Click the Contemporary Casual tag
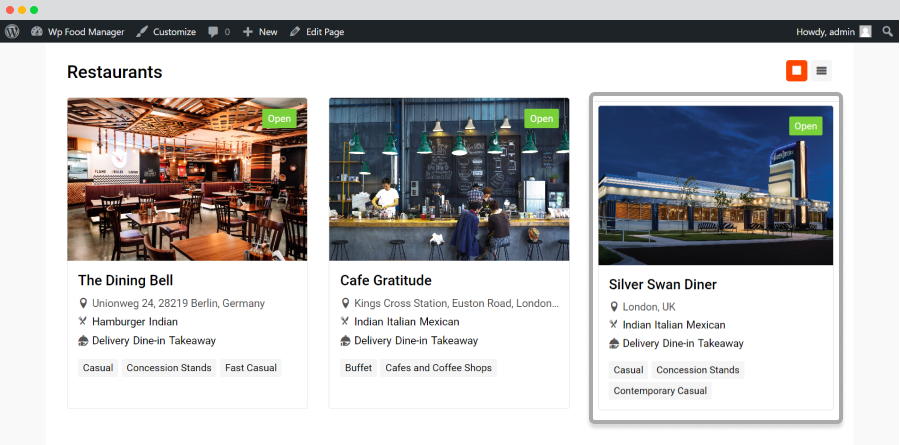This screenshot has width=900, height=445. (660, 391)
